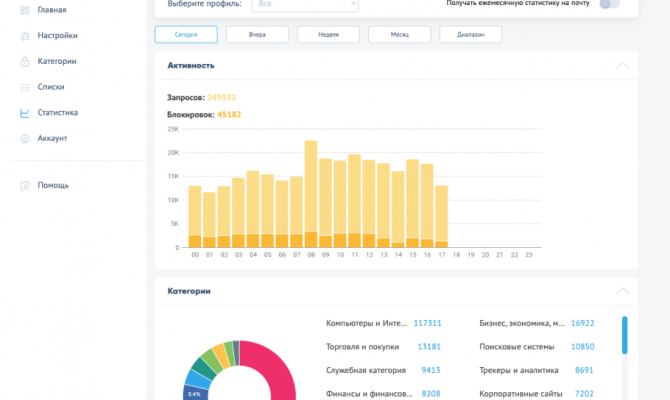Select the Вчера period button
The image size is (670, 400).
point(257,35)
